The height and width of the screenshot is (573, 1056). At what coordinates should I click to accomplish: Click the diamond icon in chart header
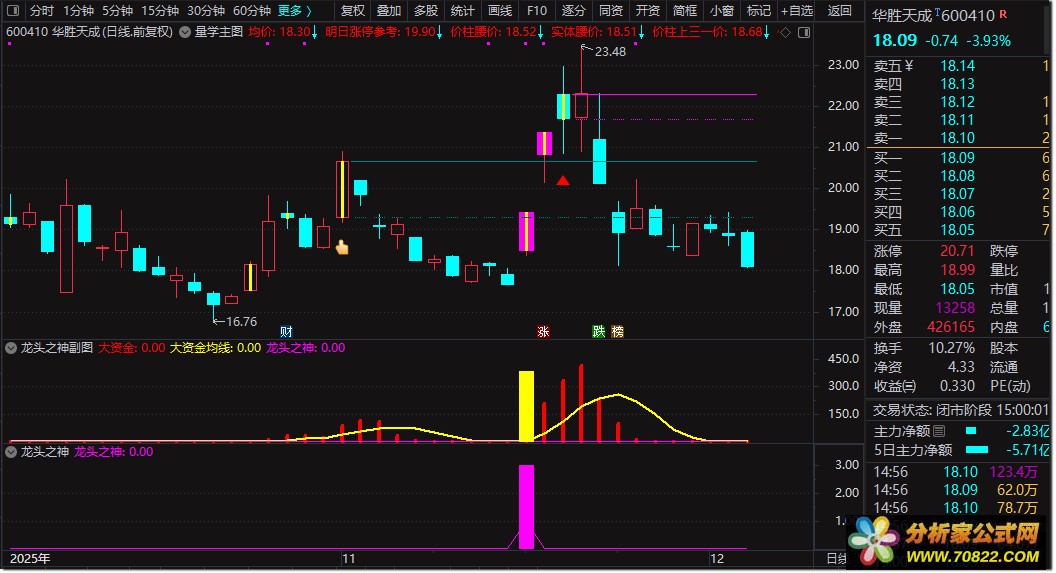785,32
